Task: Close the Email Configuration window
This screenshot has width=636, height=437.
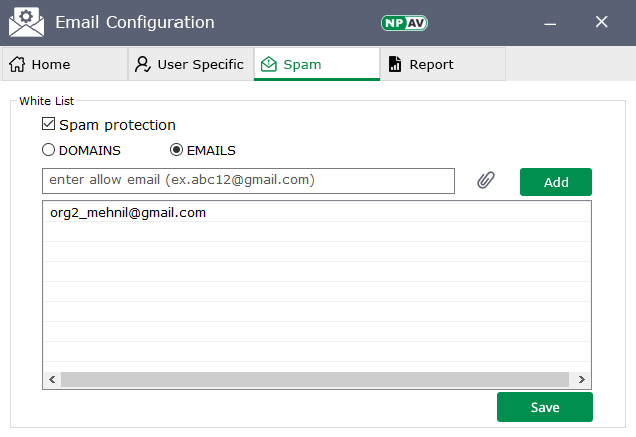Action: click(x=601, y=22)
